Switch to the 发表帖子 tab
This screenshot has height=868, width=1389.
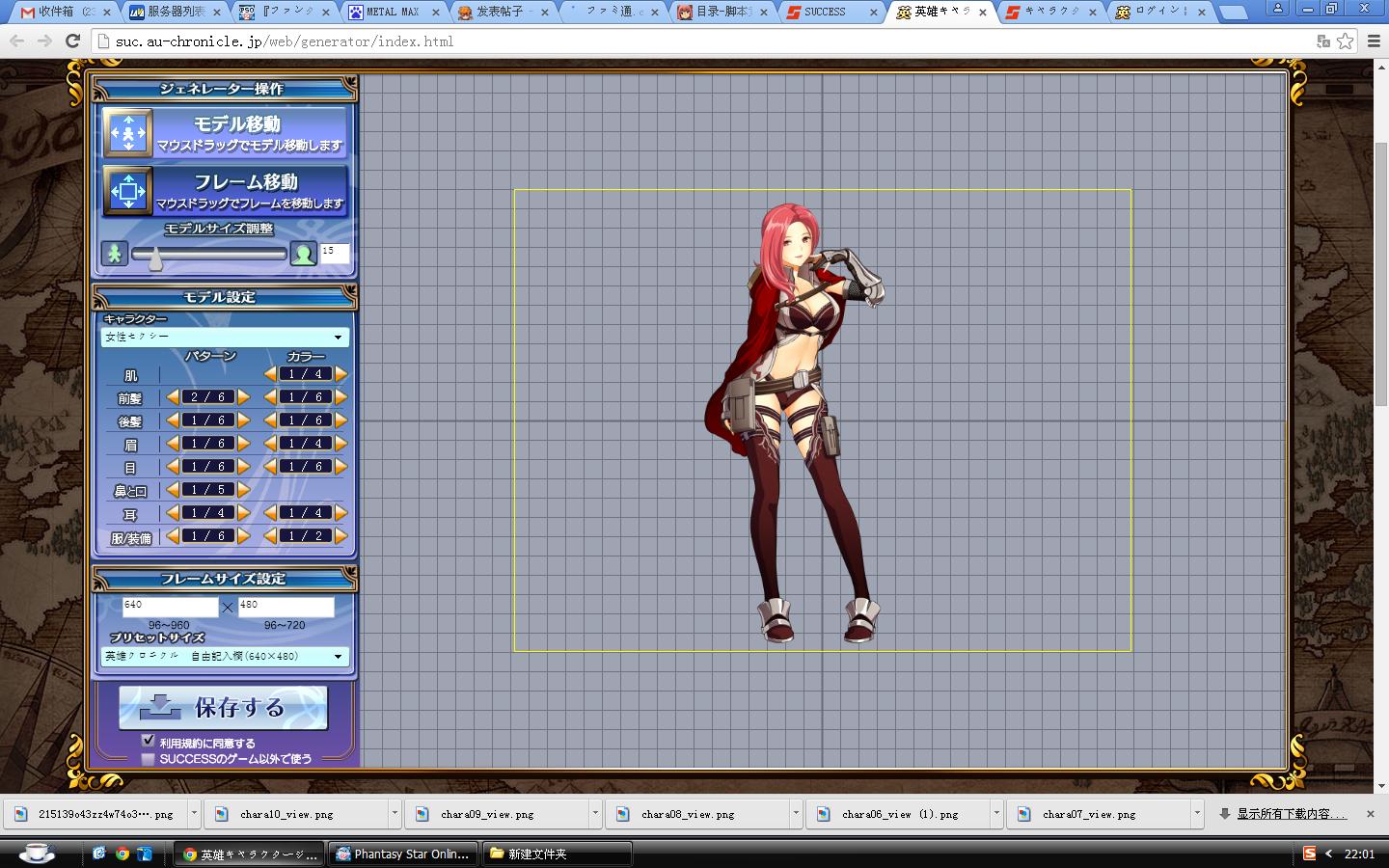pyautogui.click(x=502, y=12)
